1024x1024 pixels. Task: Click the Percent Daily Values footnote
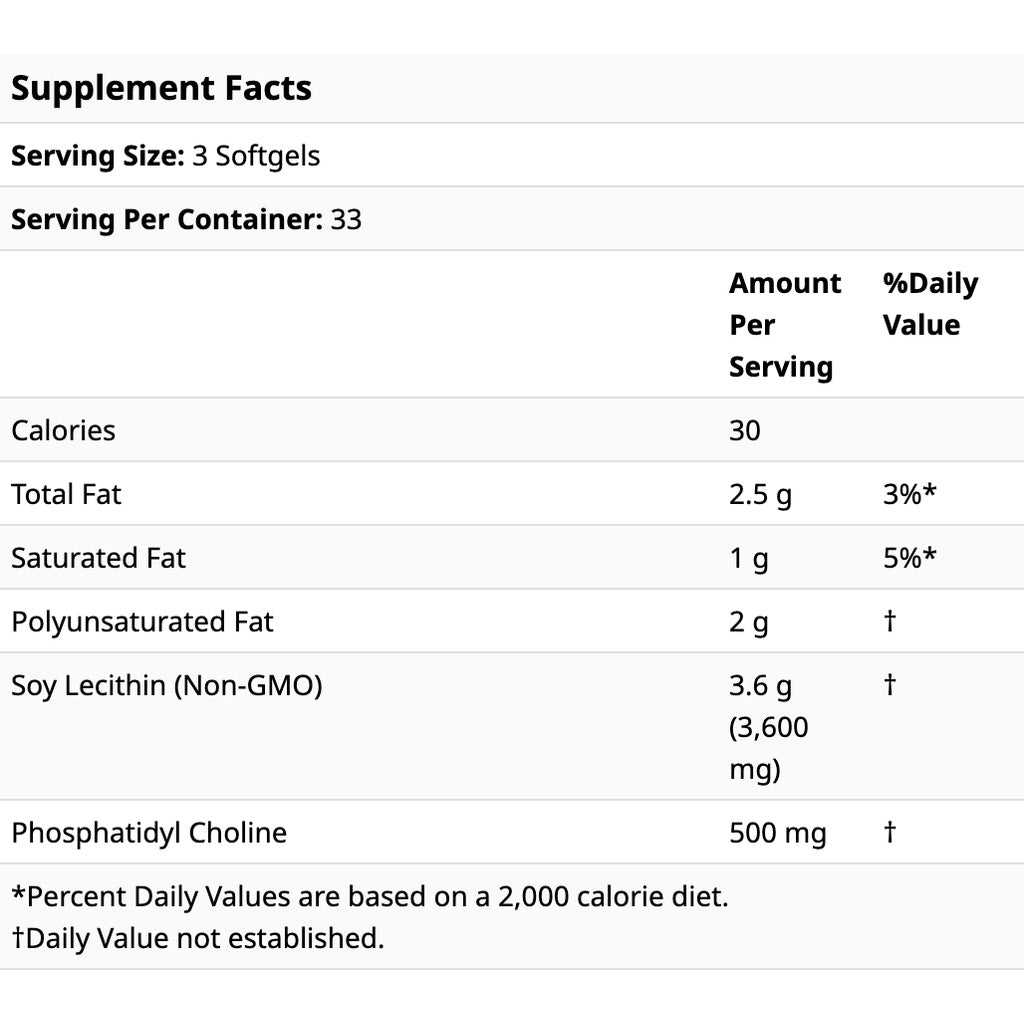(x=370, y=896)
